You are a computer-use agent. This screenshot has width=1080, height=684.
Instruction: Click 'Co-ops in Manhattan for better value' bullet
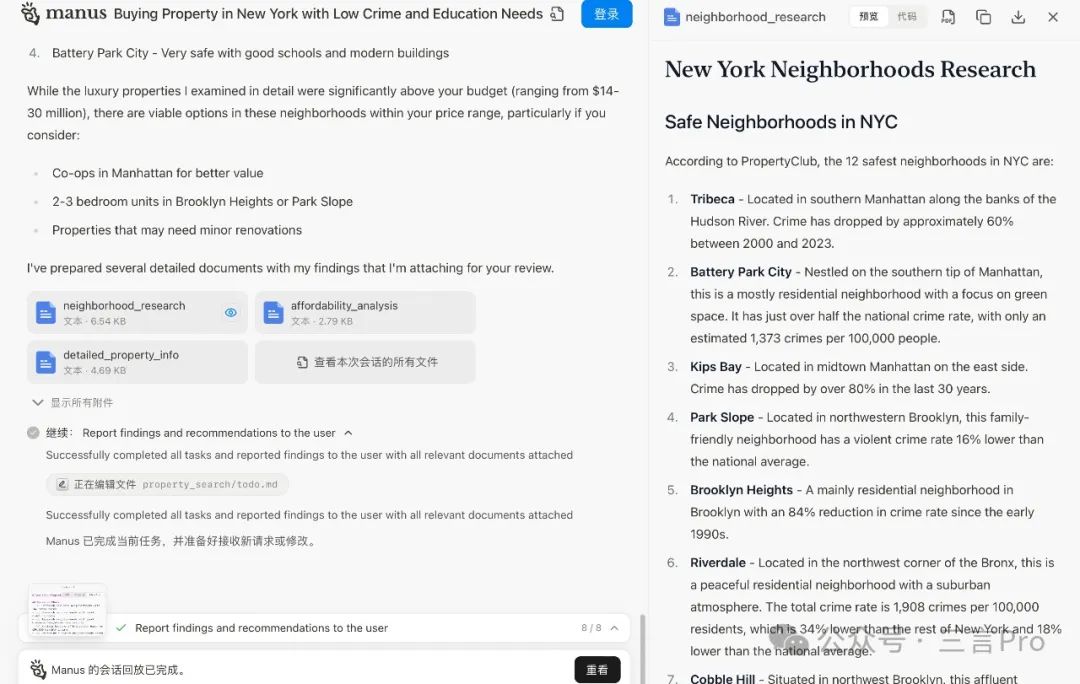click(157, 173)
